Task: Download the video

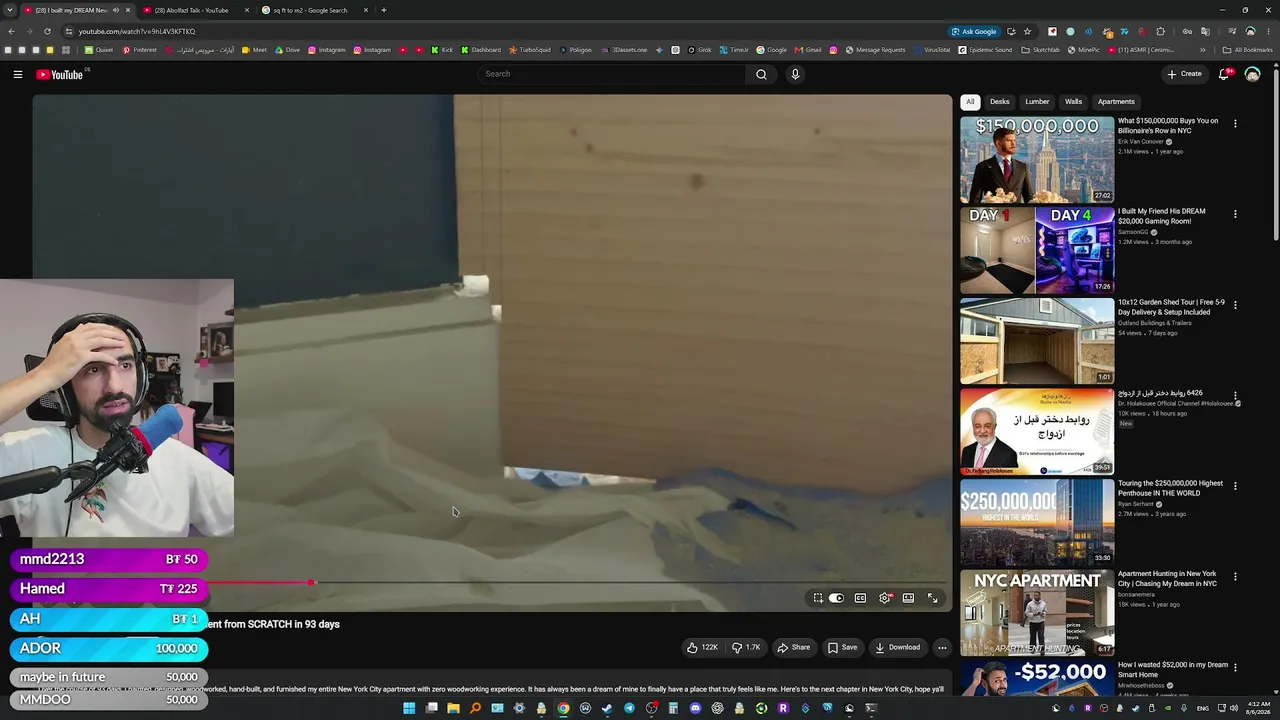Action: click(897, 647)
